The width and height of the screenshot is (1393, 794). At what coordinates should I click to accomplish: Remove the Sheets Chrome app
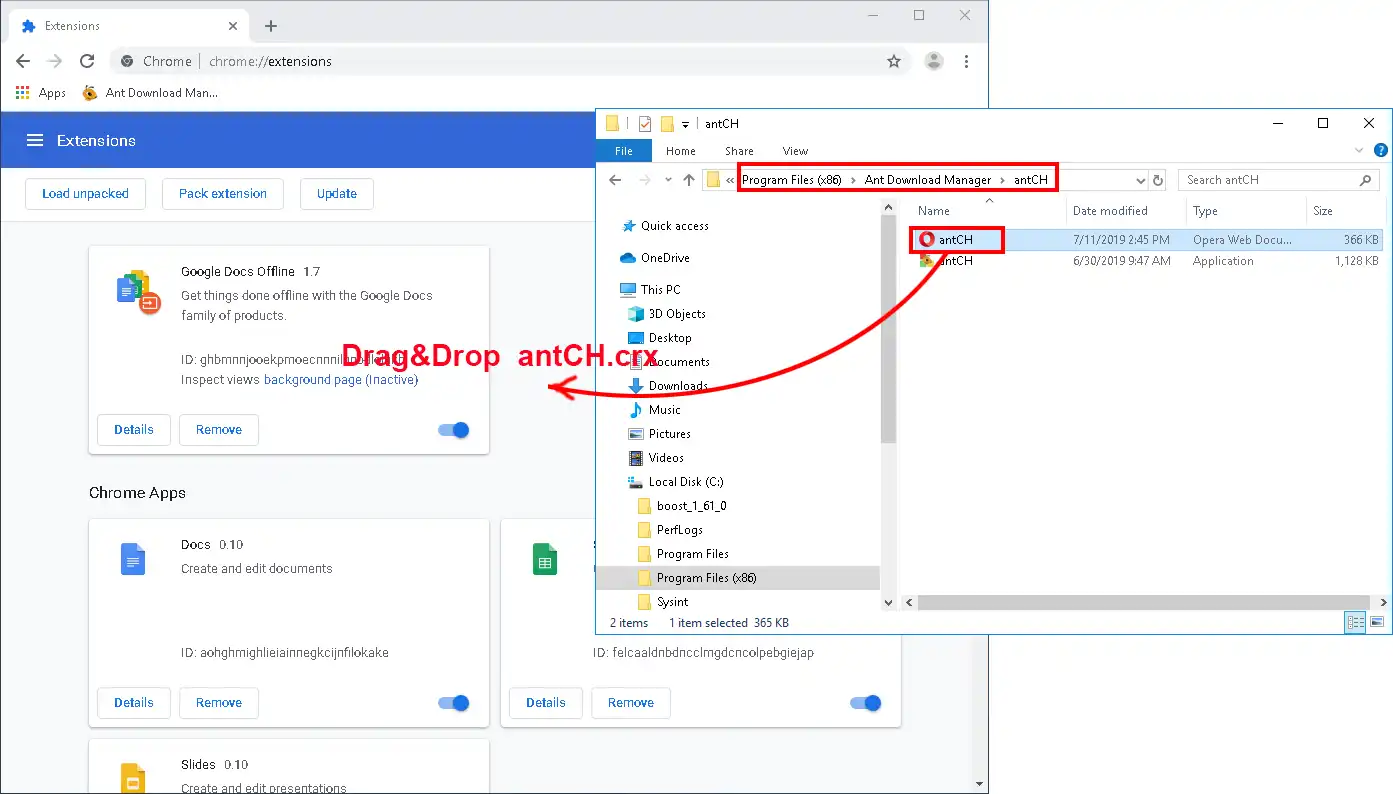631,703
